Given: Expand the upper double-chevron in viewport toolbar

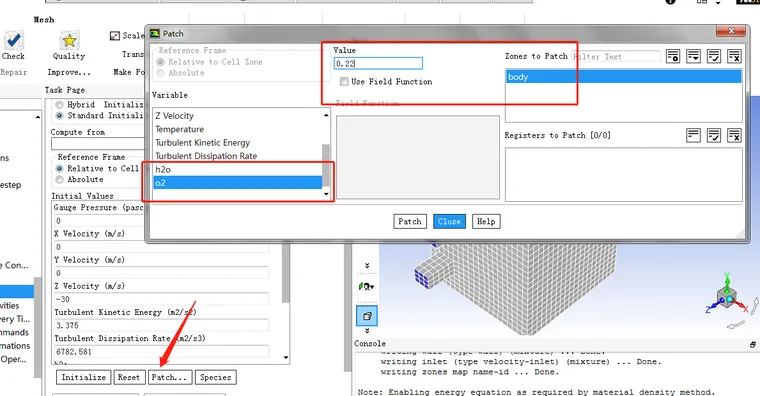Looking at the screenshot, I should coord(367,266).
